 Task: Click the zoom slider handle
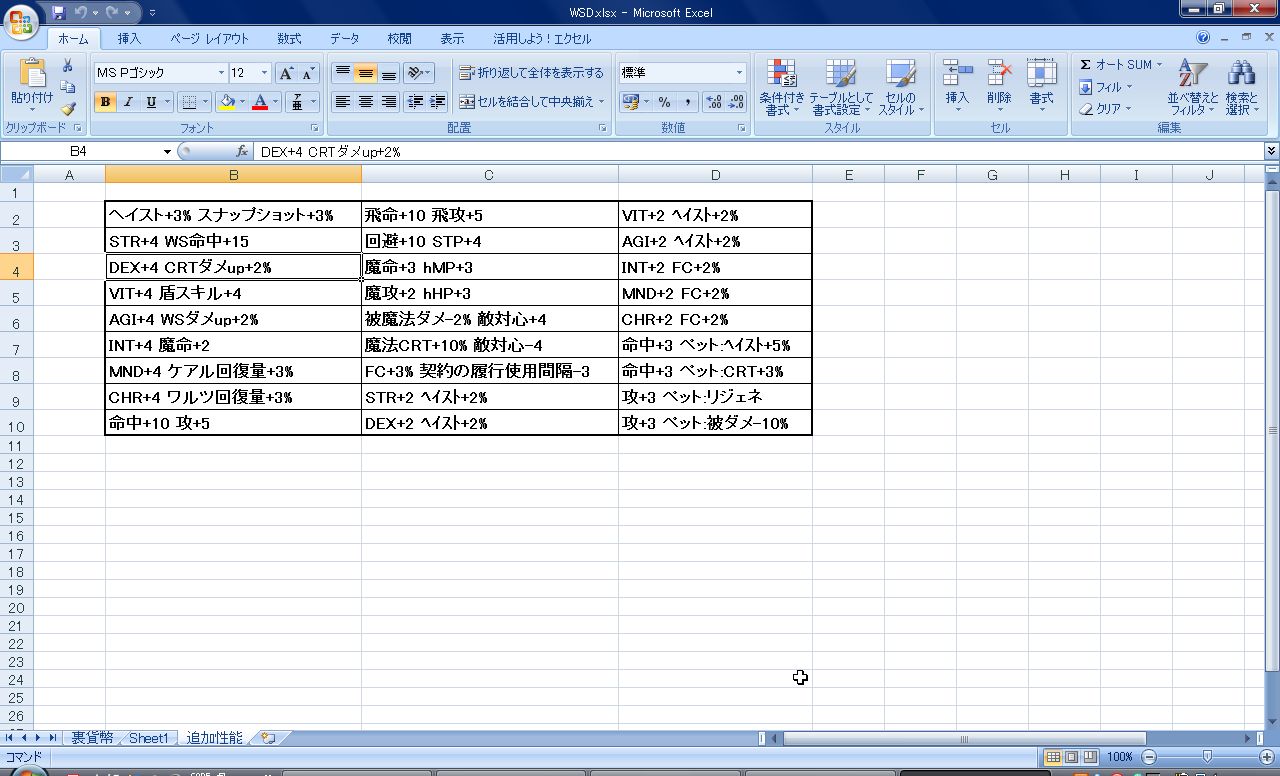click(x=1206, y=757)
